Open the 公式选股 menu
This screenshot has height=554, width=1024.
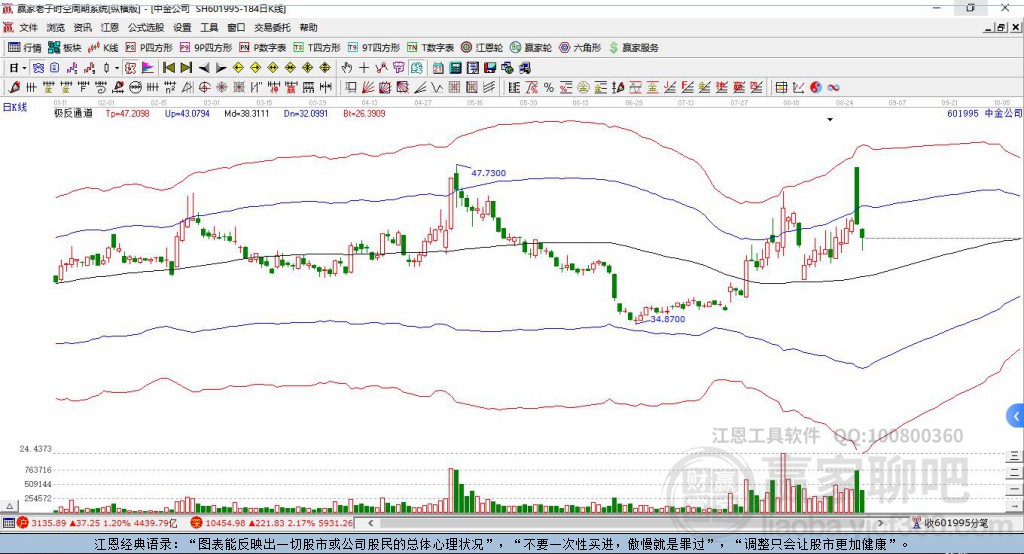pyautogui.click(x=146, y=27)
